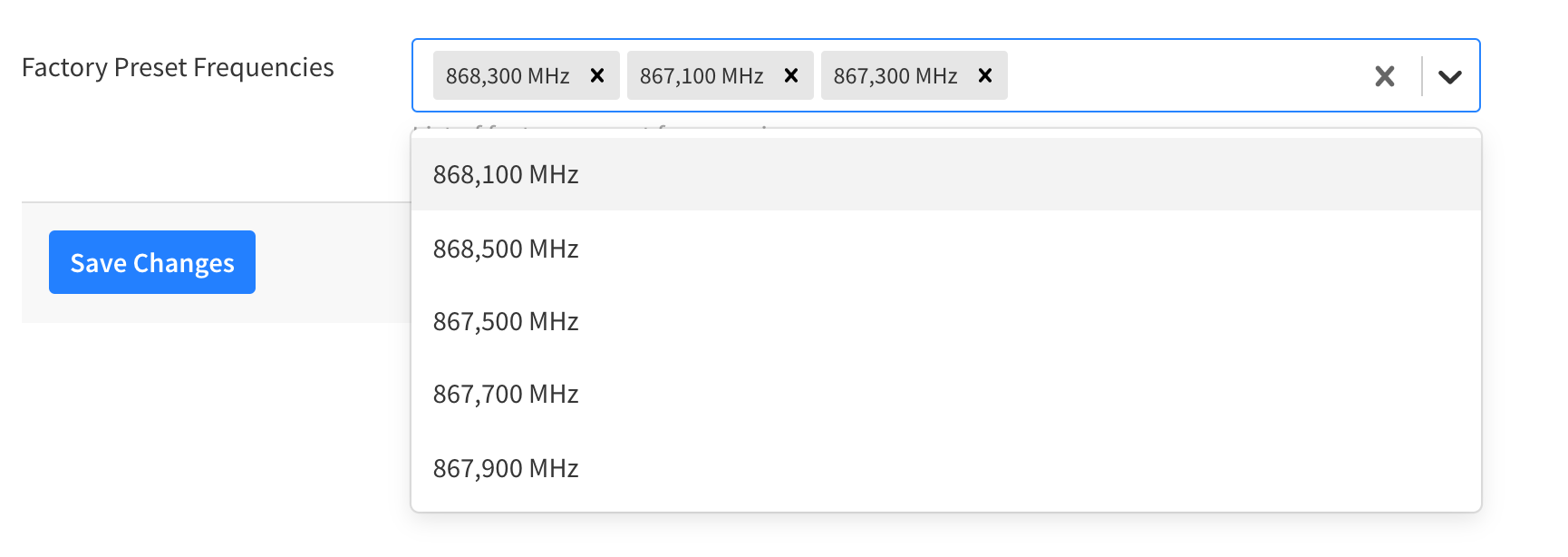The width and height of the screenshot is (1568, 557).
Task: Remove the 868,300 MHz frequency chip
Action: tap(596, 76)
